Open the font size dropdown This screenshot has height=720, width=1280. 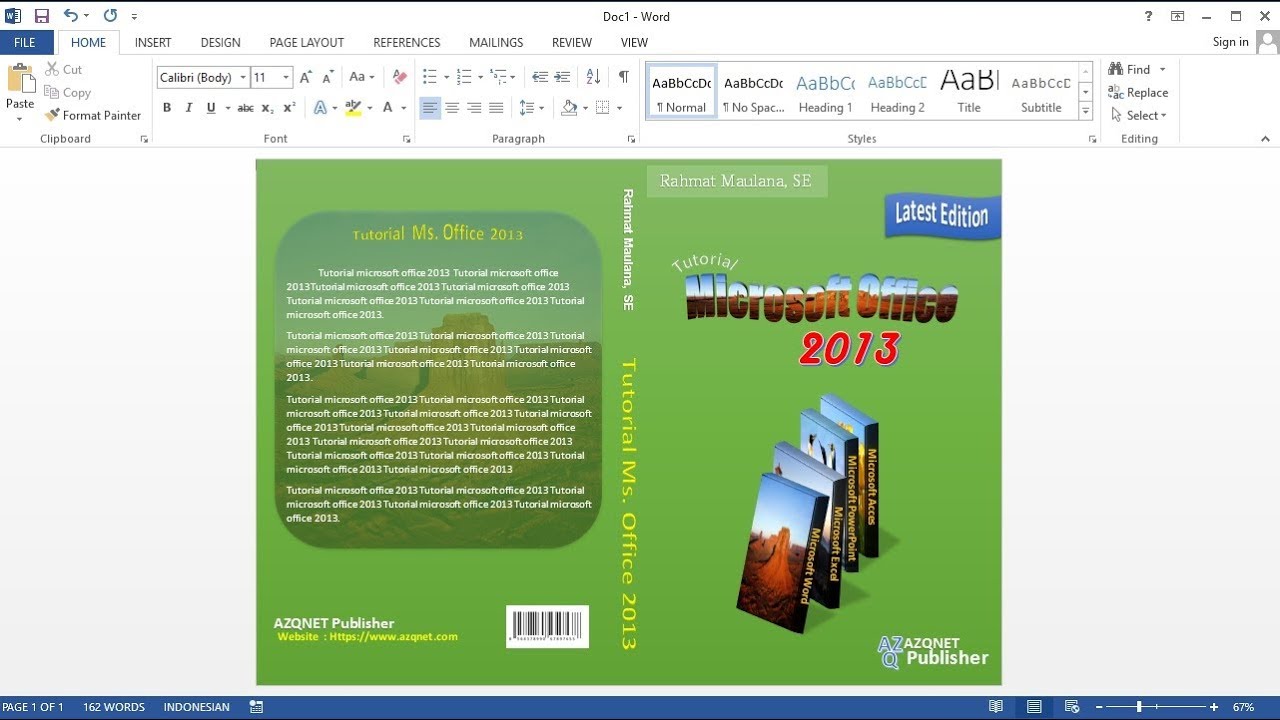(286, 77)
